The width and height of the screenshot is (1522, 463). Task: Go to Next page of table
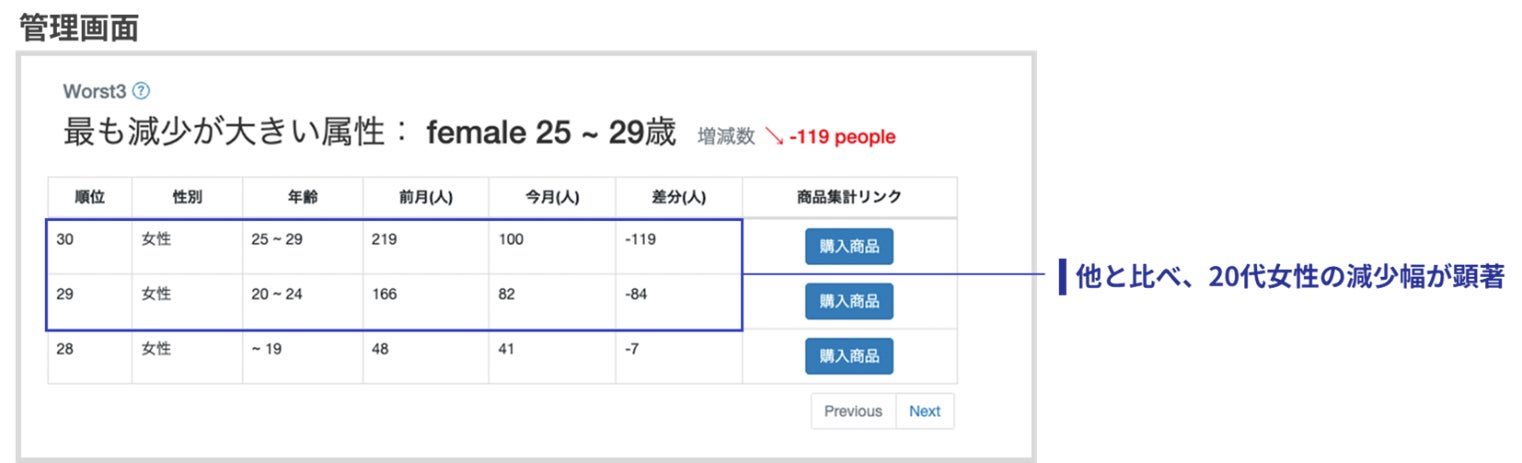pos(925,411)
